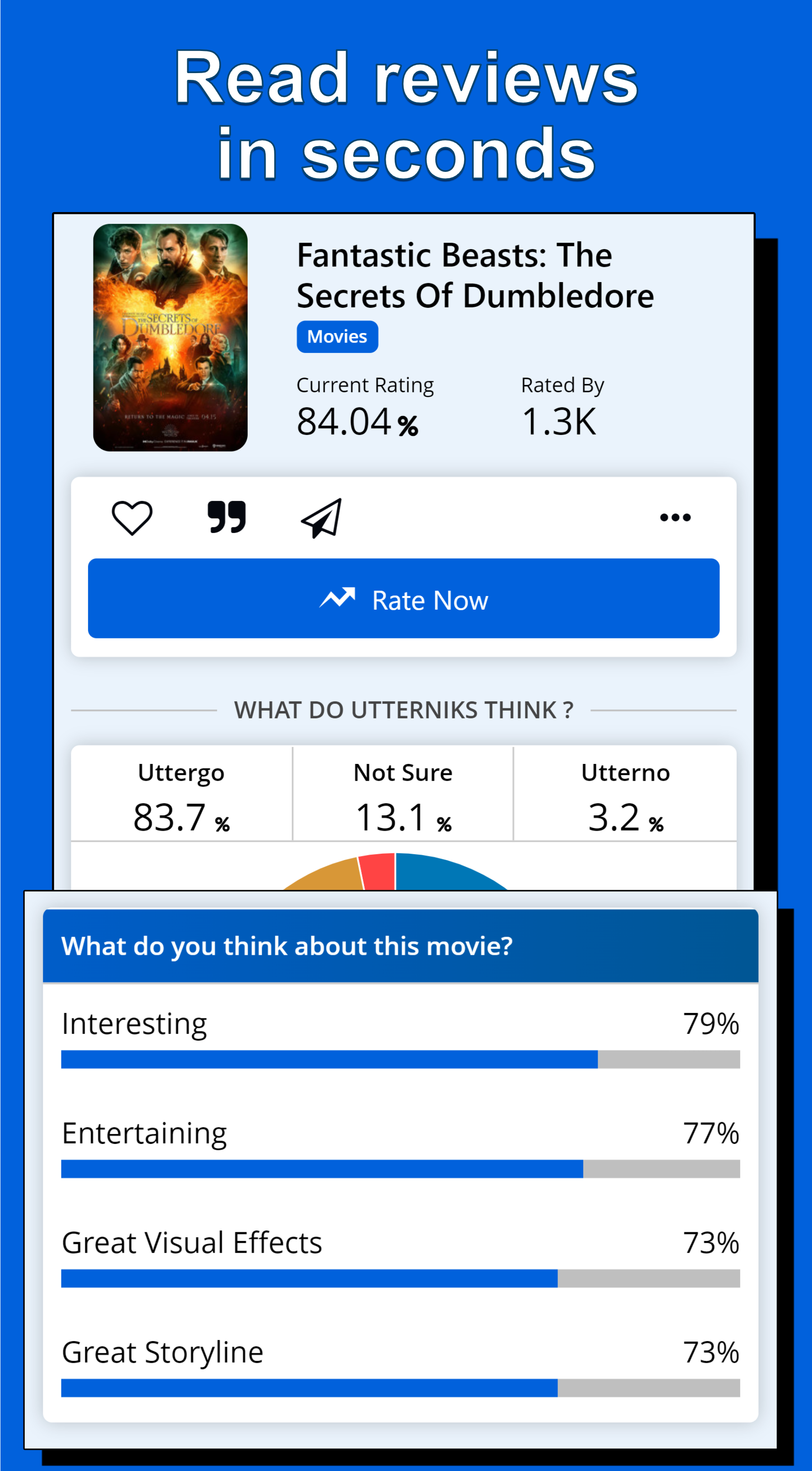The image size is (812, 1471).
Task: Tap the Movies category tag
Action: [x=337, y=336]
